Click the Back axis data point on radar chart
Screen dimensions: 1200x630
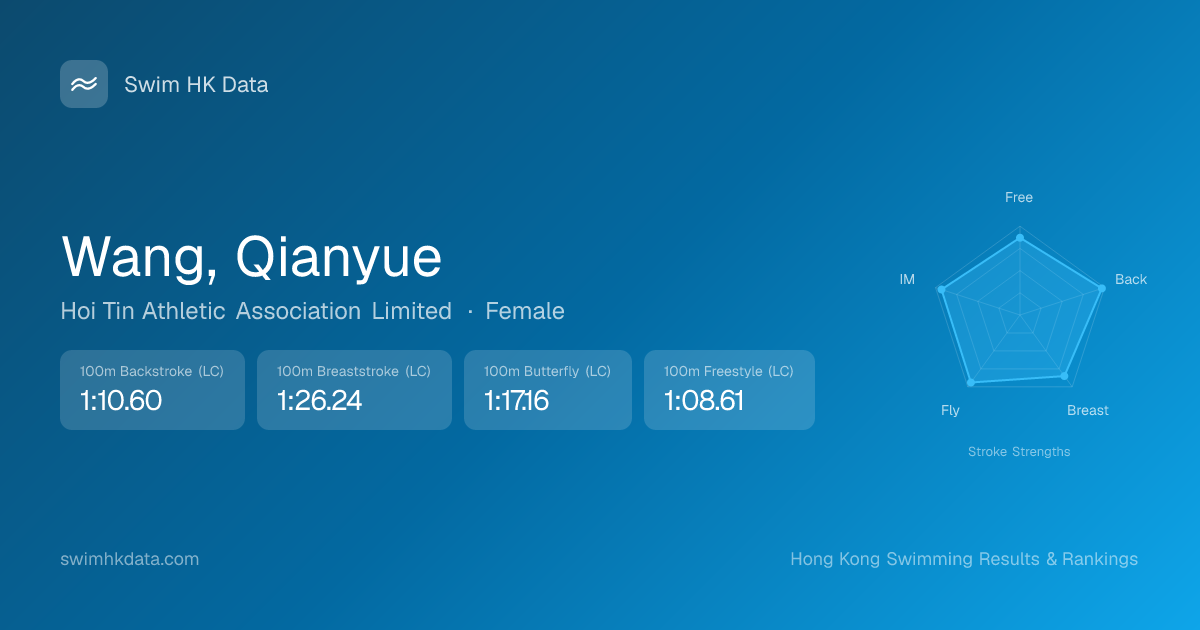[x=1101, y=288]
